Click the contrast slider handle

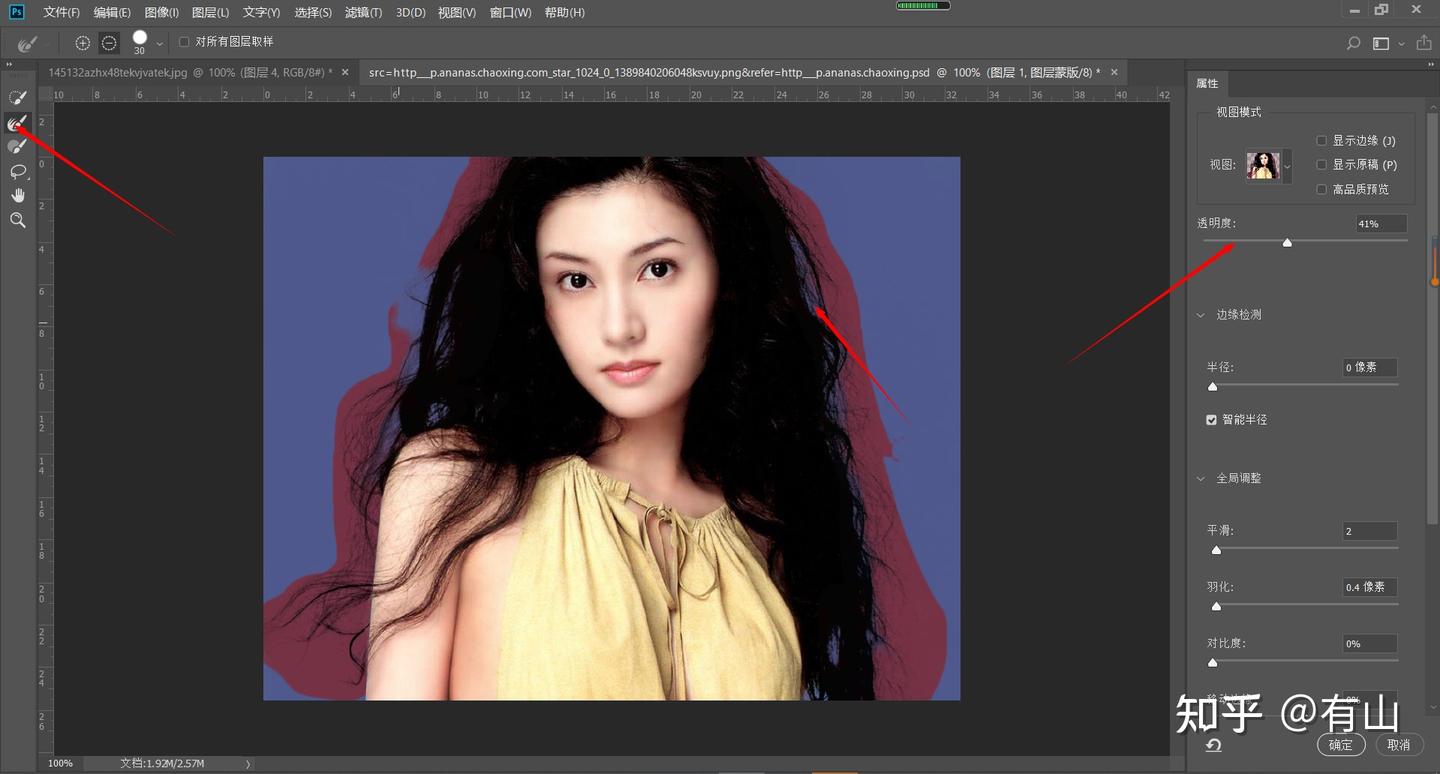[x=1212, y=662]
